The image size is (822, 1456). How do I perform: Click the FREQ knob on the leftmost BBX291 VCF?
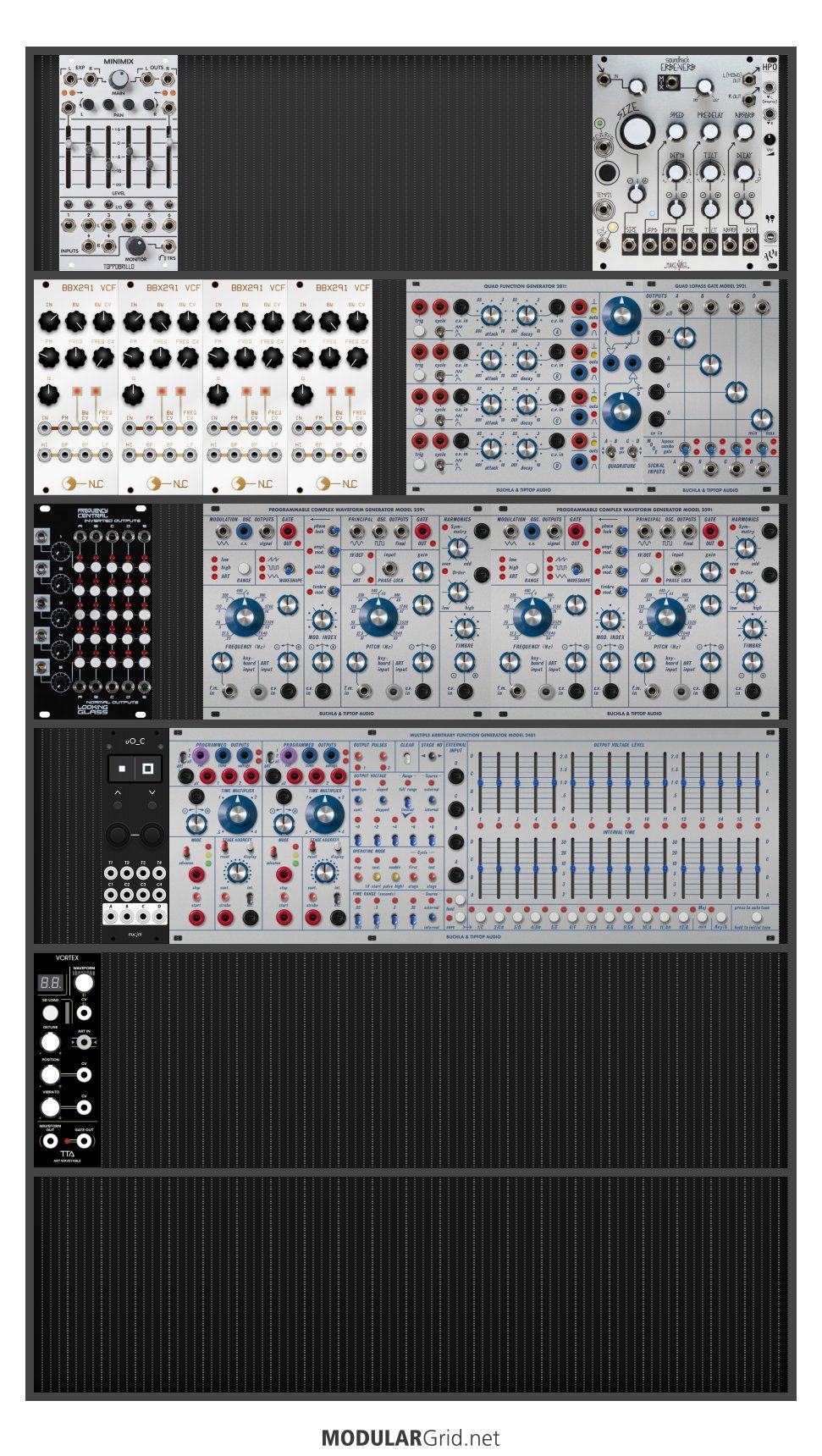click(76, 357)
